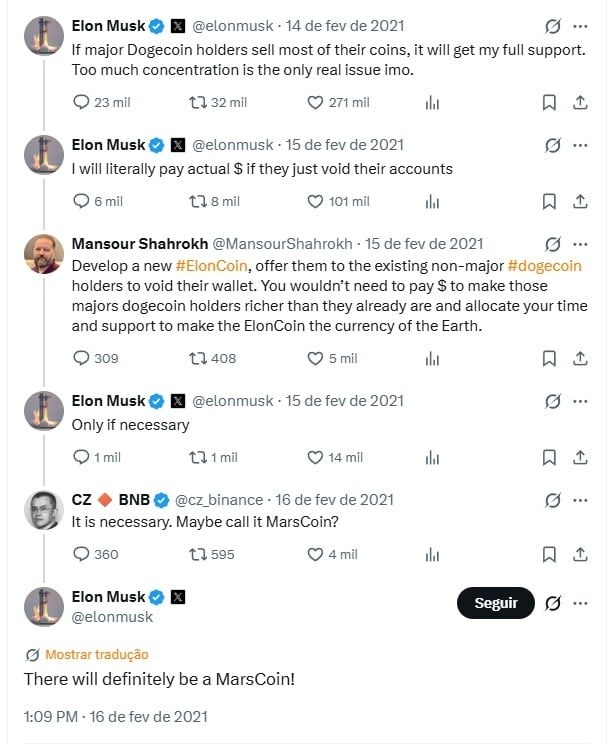Bookmark Mansour Shahrokh's ElonCoin tweet
This screenshot has width=613, height=746.
click(x=549, y=358)
